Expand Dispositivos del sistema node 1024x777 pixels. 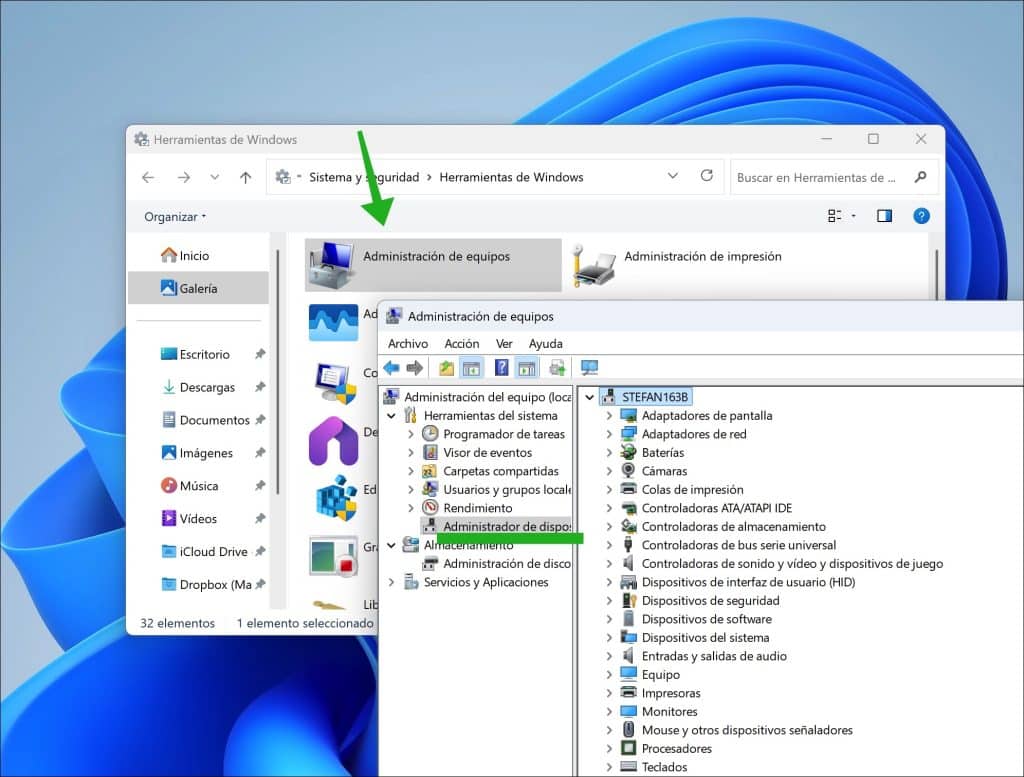point(609,637)
